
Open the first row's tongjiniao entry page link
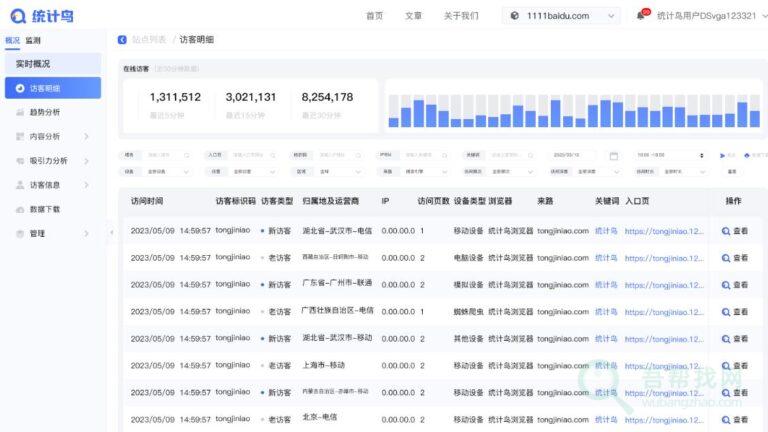[x=664, y=230]
